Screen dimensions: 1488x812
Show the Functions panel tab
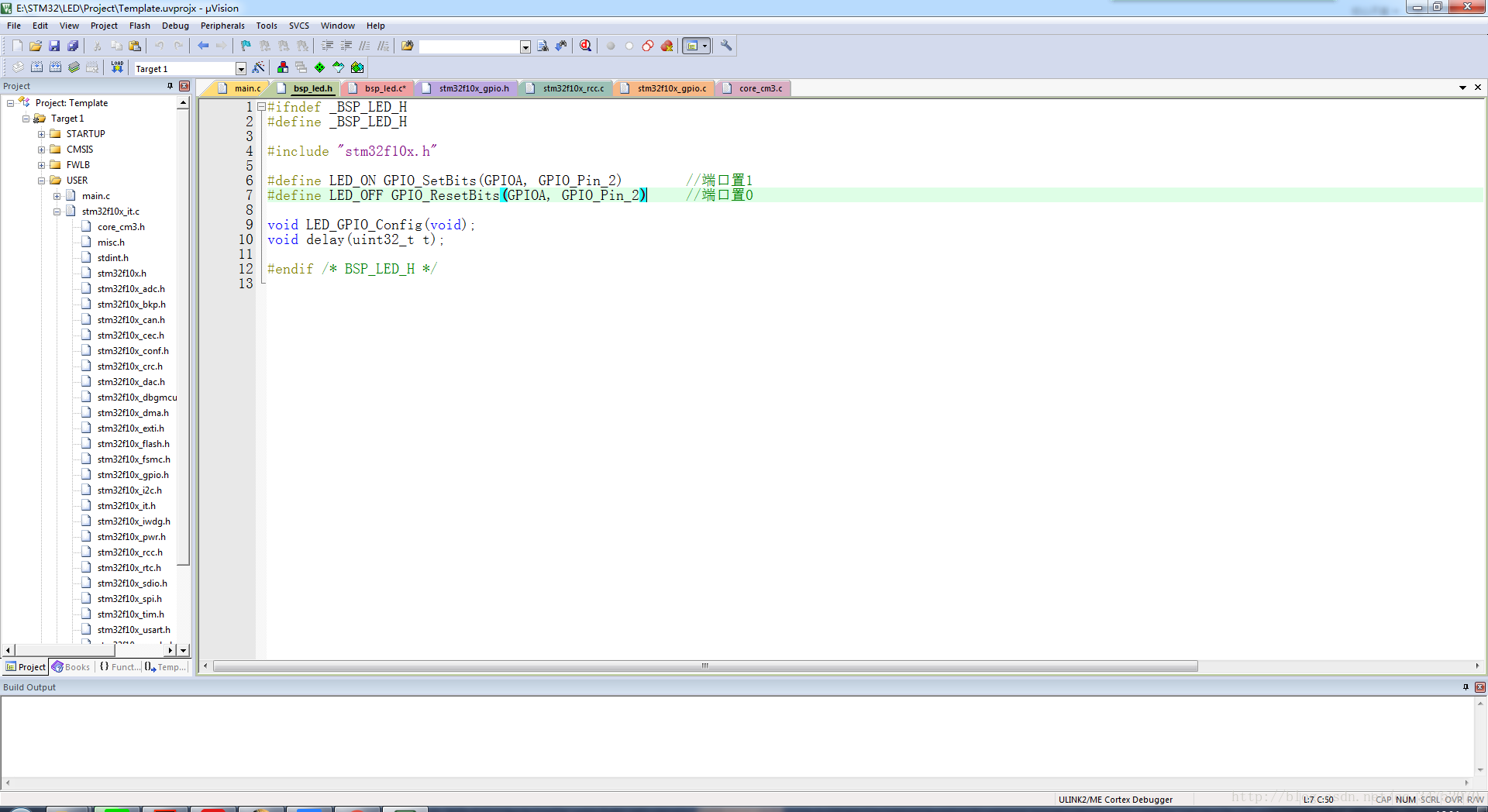[x=120, y=667]
